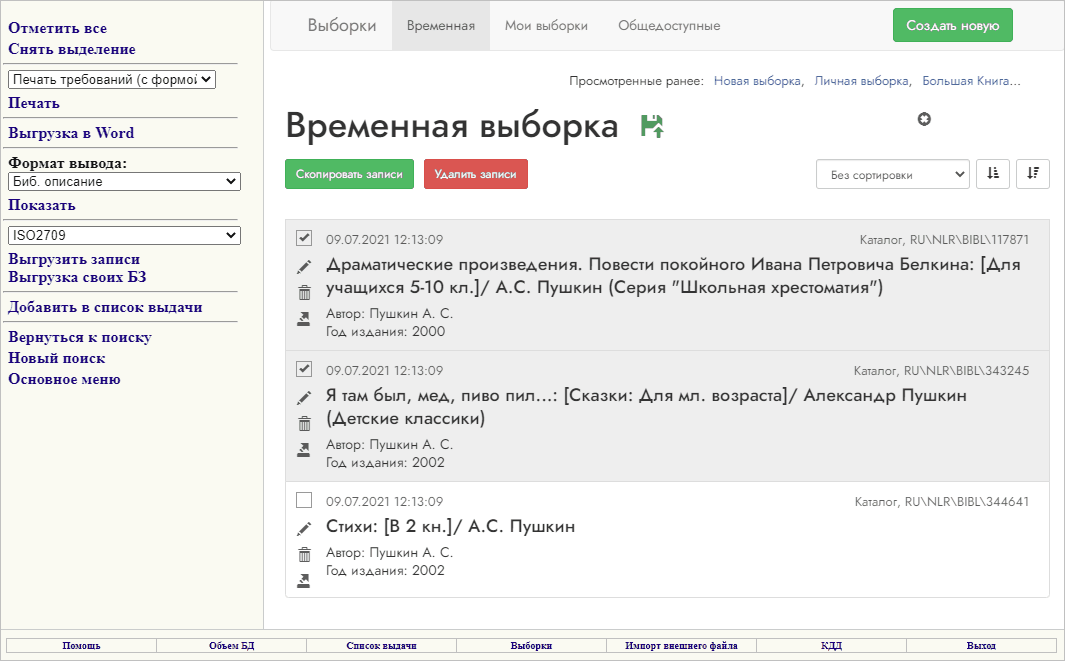Click the Основное меню link

65,379
